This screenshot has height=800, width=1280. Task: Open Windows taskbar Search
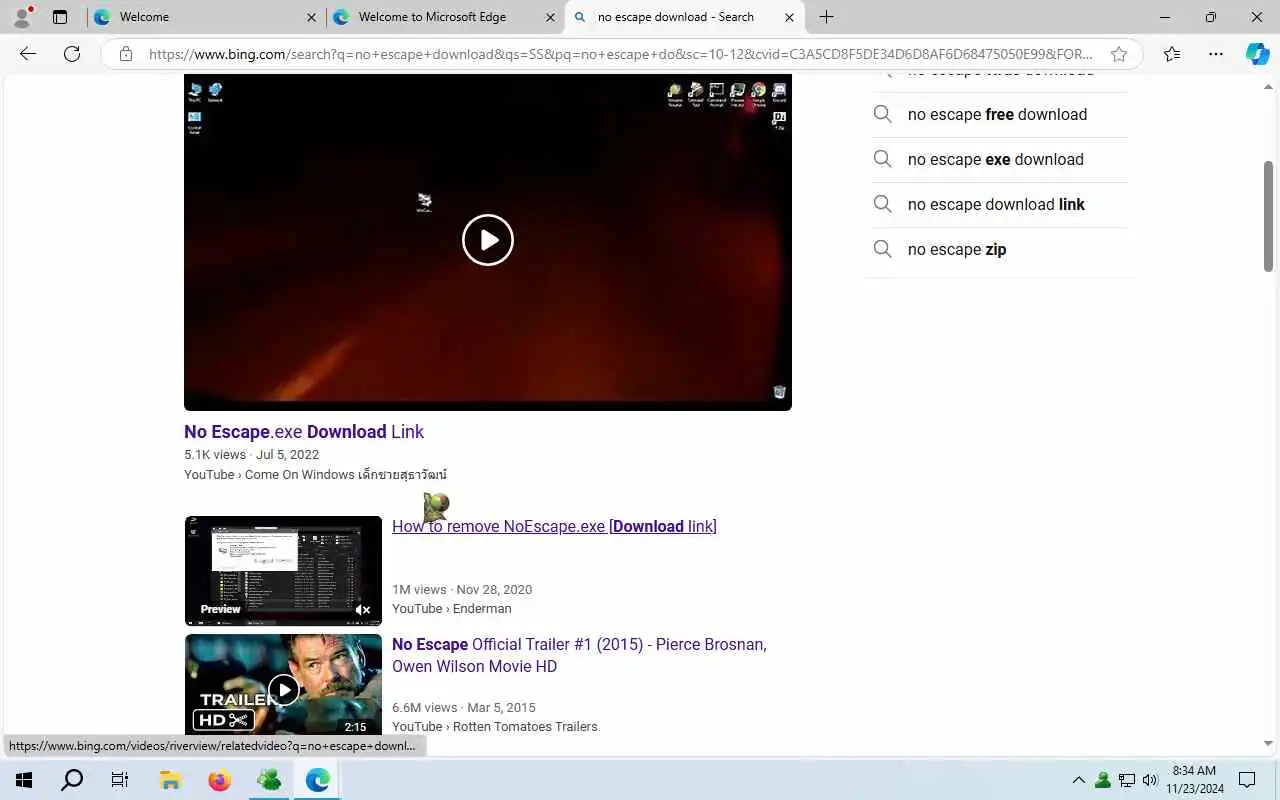pos(72,780)
